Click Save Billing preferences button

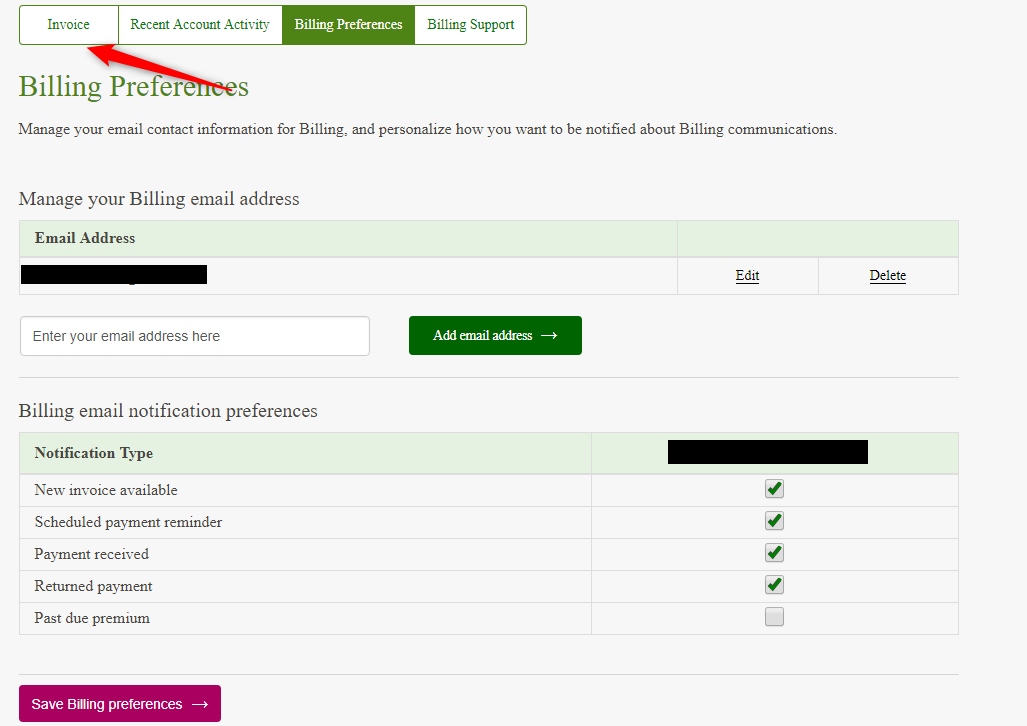119,704
